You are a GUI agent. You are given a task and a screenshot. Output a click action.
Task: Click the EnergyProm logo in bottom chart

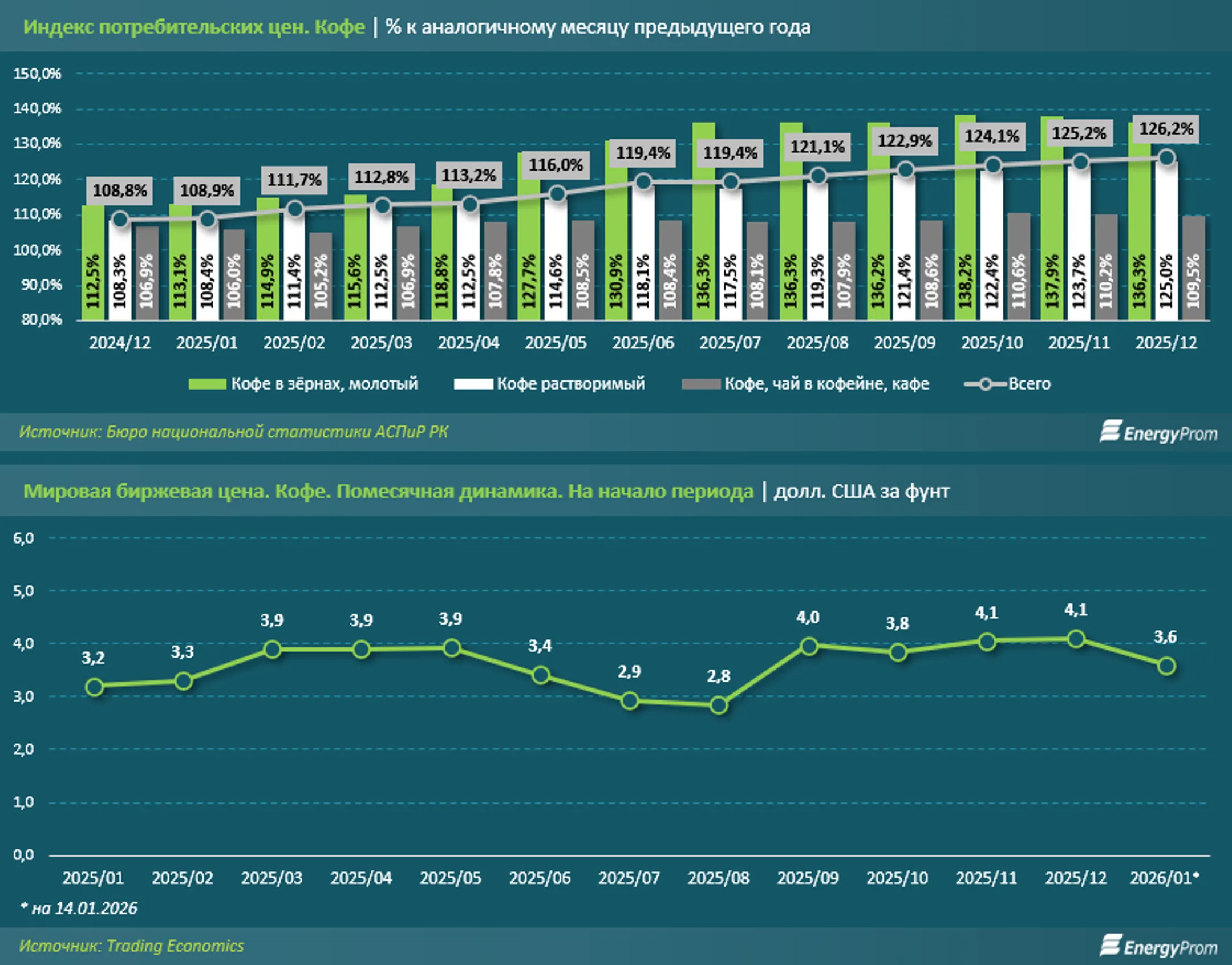[x=1158, y=946]
